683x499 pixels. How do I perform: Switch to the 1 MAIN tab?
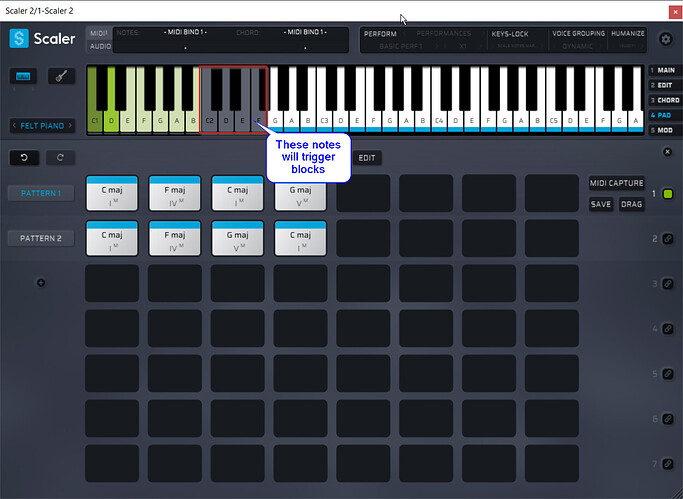point(665,70)
